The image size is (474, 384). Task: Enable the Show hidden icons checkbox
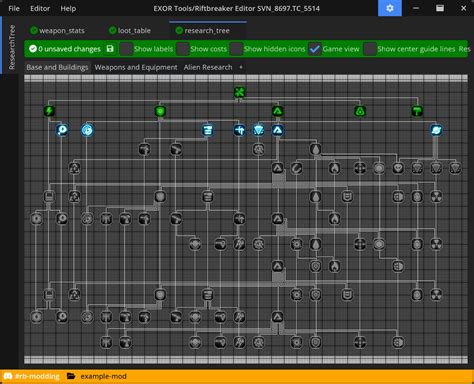[x=236, y=49]
